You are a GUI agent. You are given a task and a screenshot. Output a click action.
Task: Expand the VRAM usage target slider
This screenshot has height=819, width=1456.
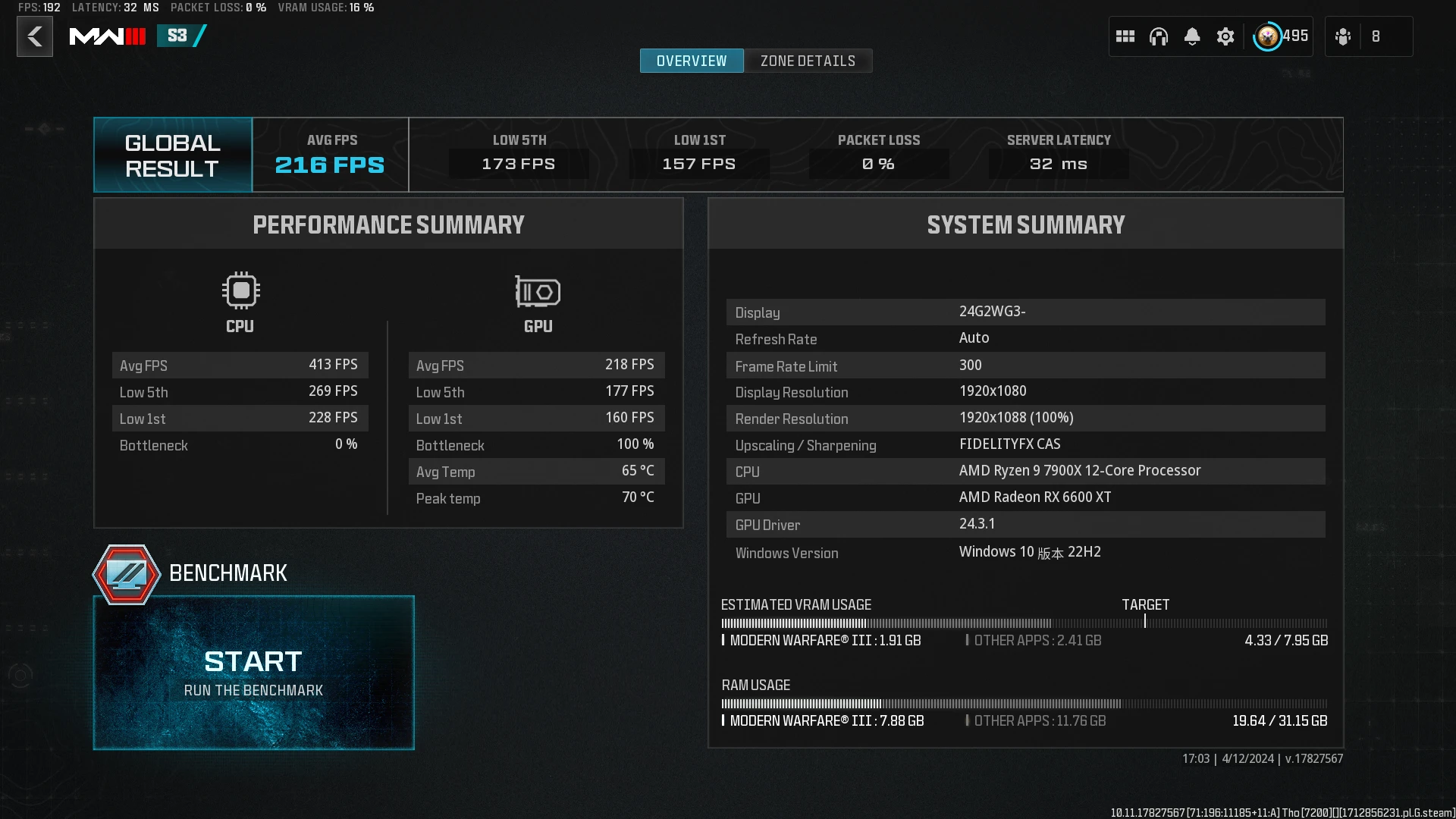pyautogui.click(x=1143, y=622)
